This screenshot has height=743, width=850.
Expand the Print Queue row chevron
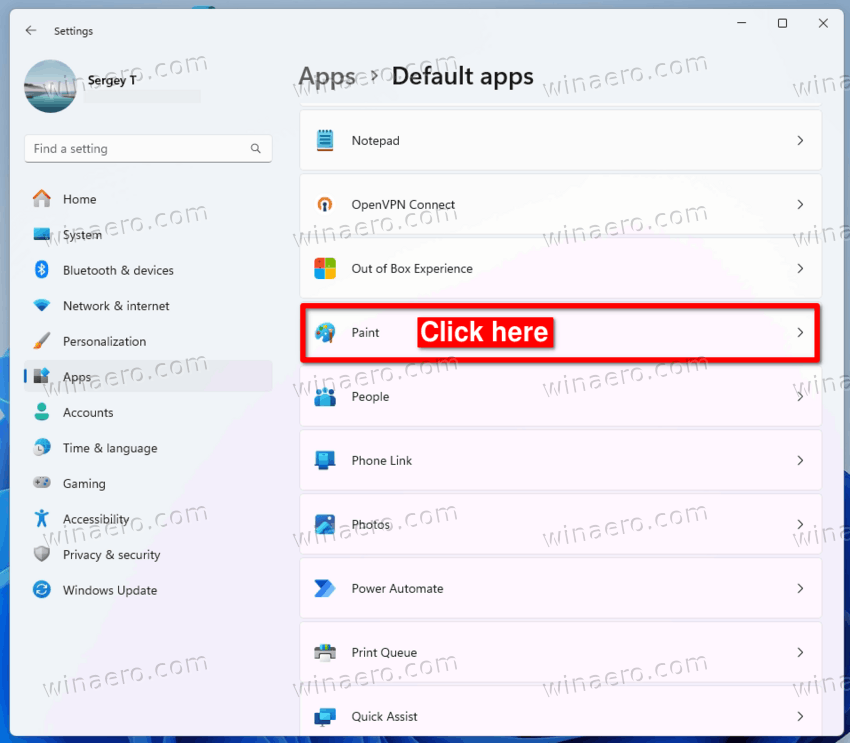click(800, 652)
